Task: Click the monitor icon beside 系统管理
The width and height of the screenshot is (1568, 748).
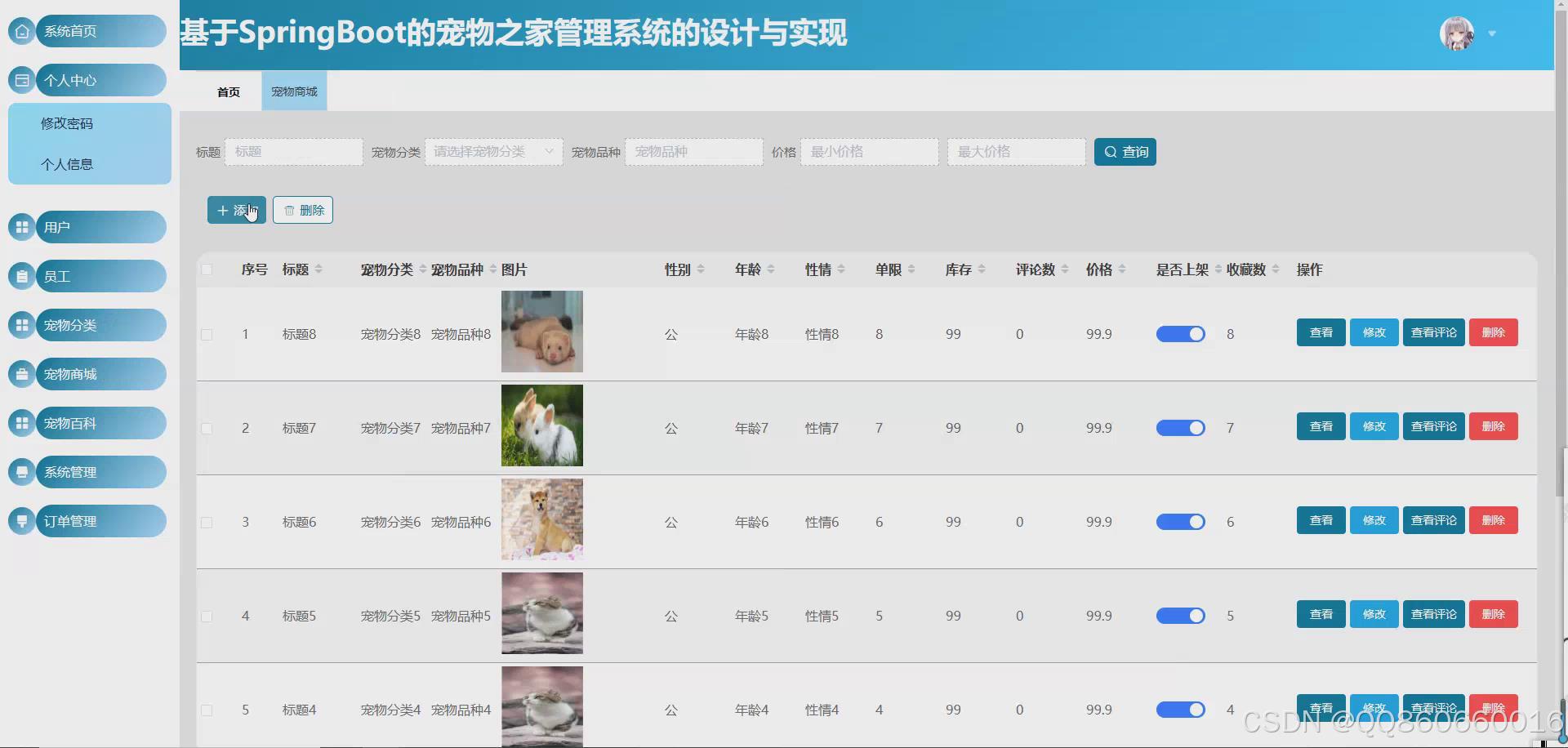Action: [x=22, y=472]
